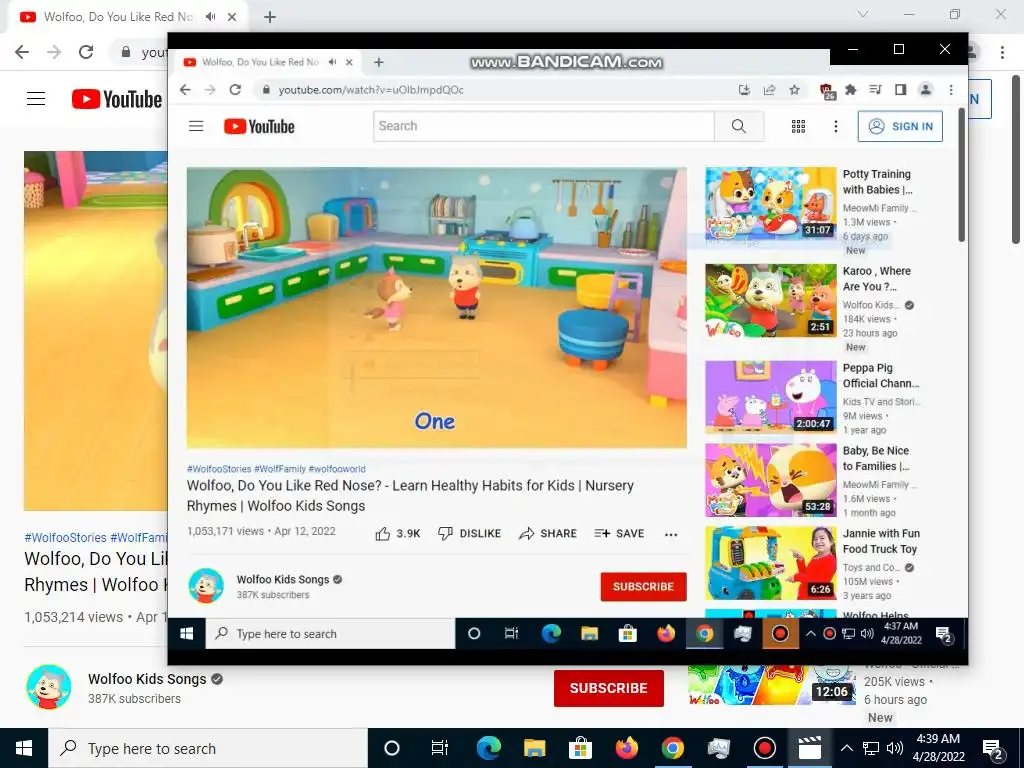Go back in background Chrome window
The width and height of the screenshot is (1024, 768).
click(x=22, y=52)
